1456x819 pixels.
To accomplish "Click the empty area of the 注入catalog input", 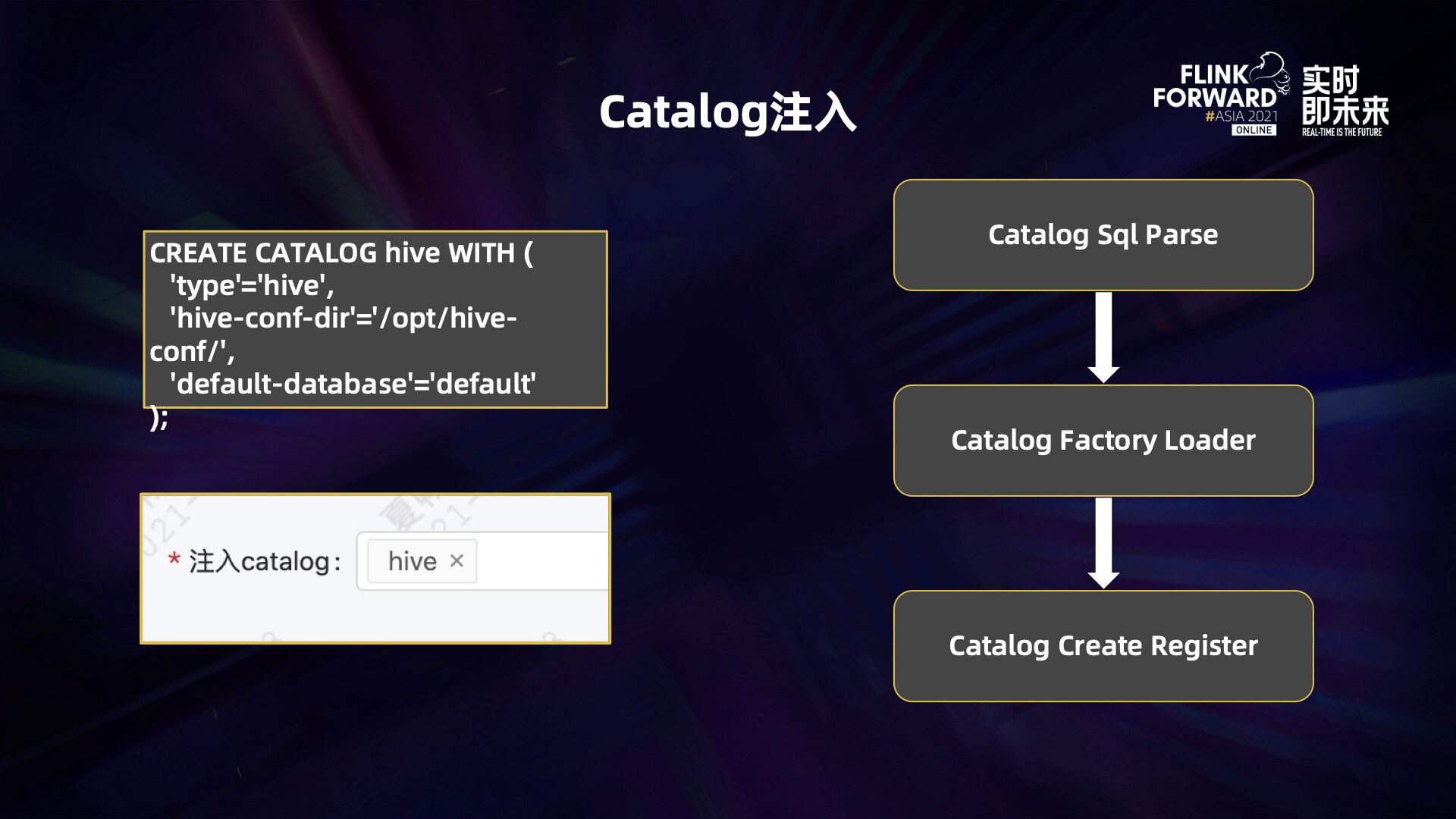I will pyautogui.click(x=542, y=561).
